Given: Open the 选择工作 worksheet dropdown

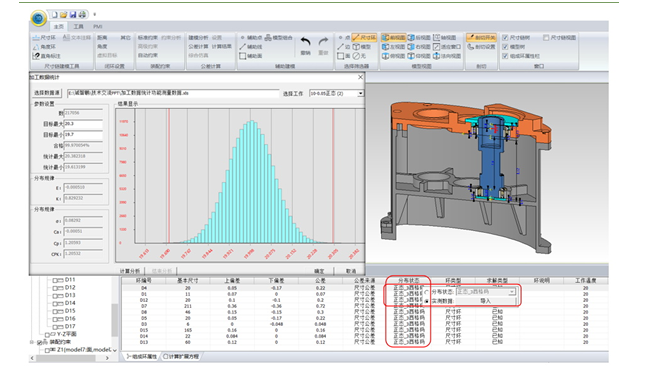Looking at the screenshot, I should coord(360,93).
